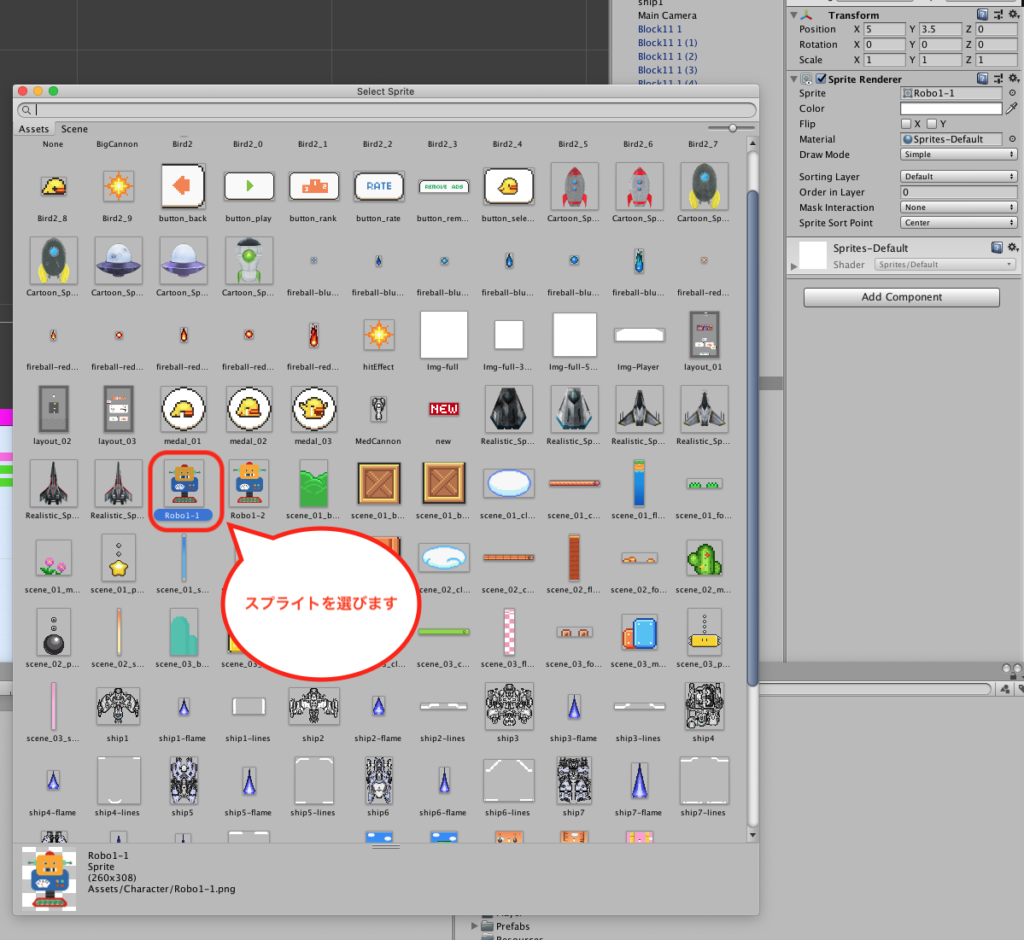Enable the Flip X checkbox
The image size is (1024, 940).
pyautogui.click(x=906, y=124)
